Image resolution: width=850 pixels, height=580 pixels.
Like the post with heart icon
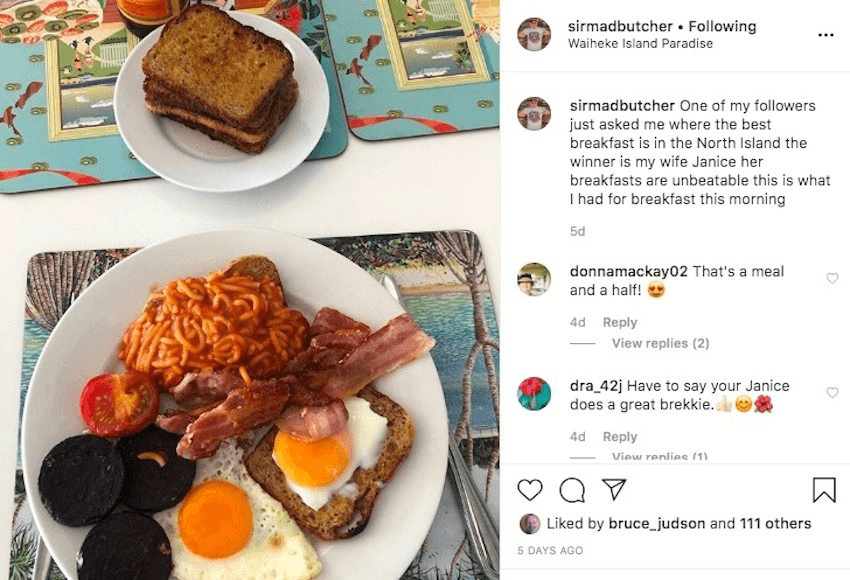click(530, 490)
